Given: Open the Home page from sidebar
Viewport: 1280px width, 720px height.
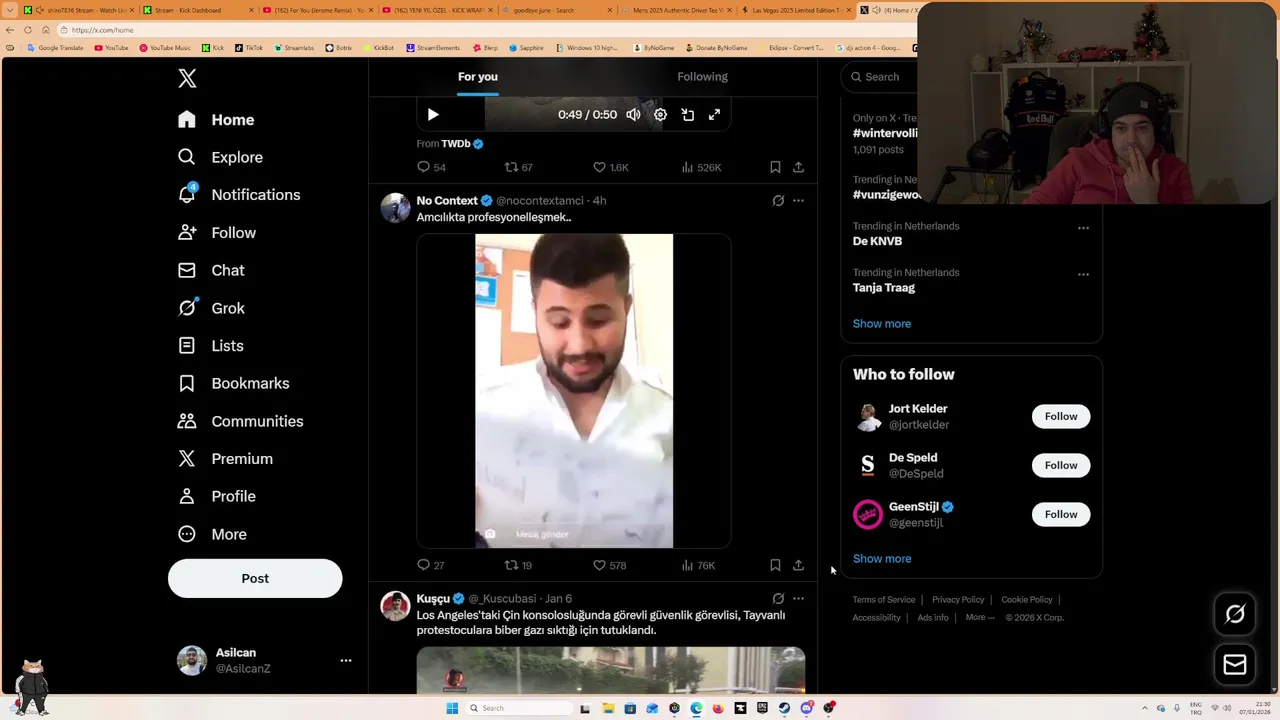Looking at the screenshot, I should click(x=216, y=120).
